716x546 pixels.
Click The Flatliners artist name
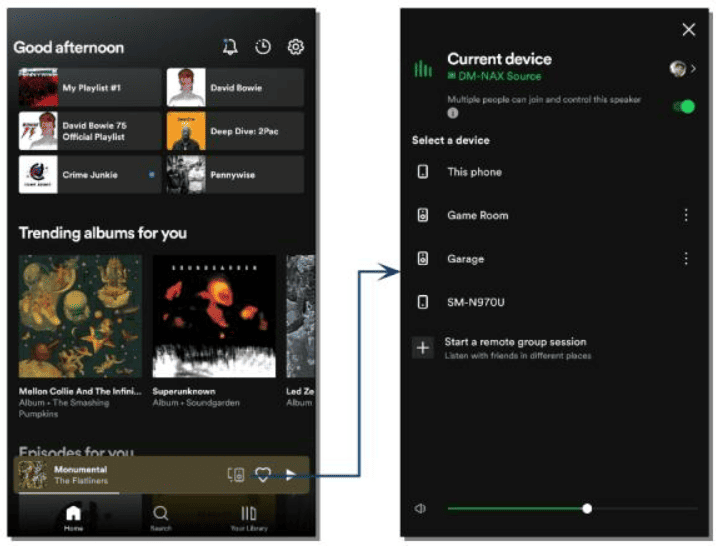tap(81, 481)
